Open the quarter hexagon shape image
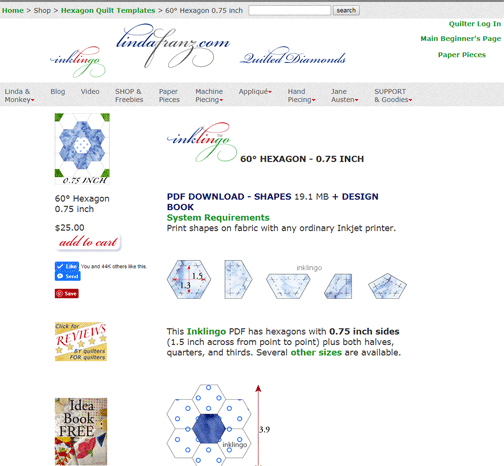The height and width of the screenshot is (466, 504). pos(338,286)
